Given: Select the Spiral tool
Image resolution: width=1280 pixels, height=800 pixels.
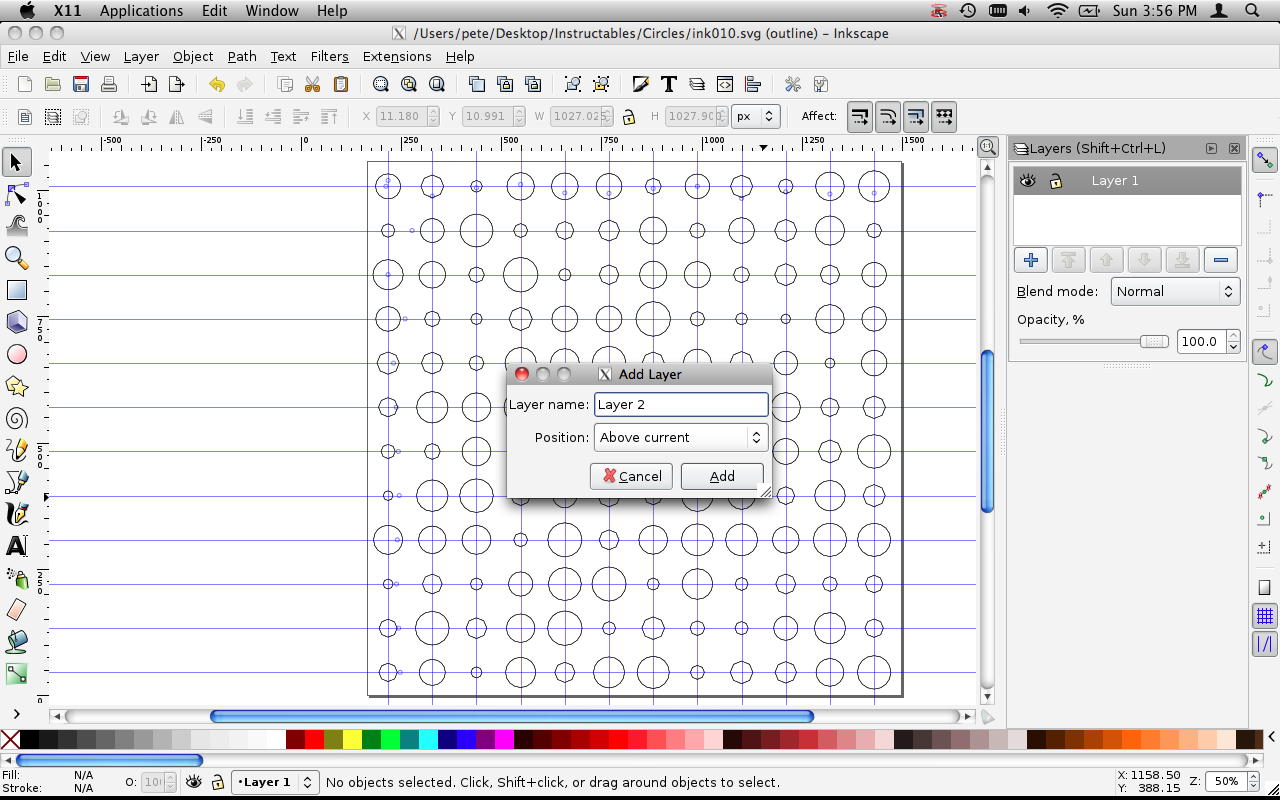Looking at the screenshot, I should (x=16, y=418).
